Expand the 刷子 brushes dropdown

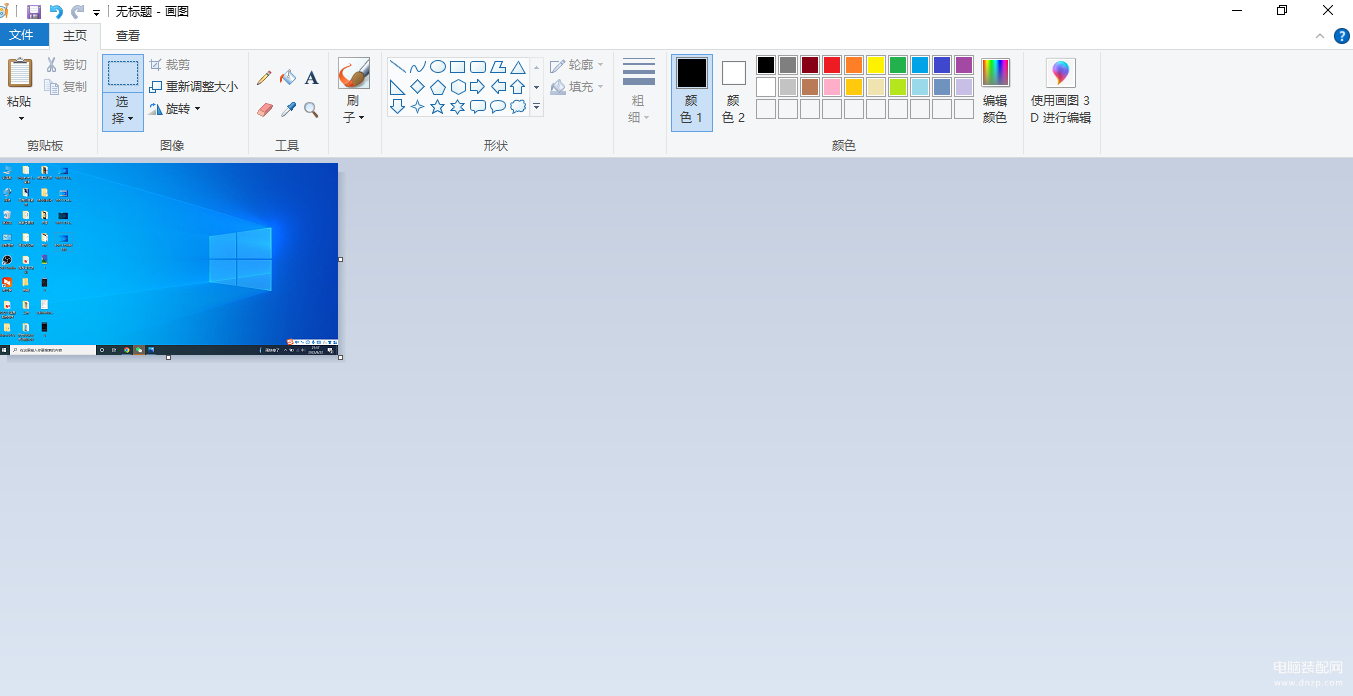coord(361,118)
